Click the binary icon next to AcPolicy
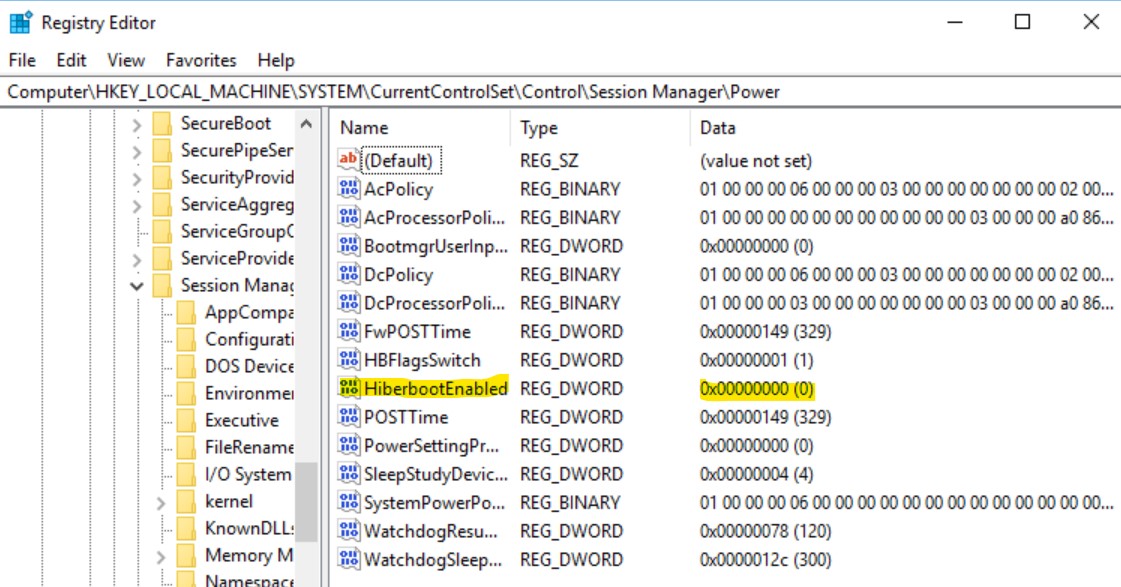This screenshot has height=587, width=1121. 348,188
